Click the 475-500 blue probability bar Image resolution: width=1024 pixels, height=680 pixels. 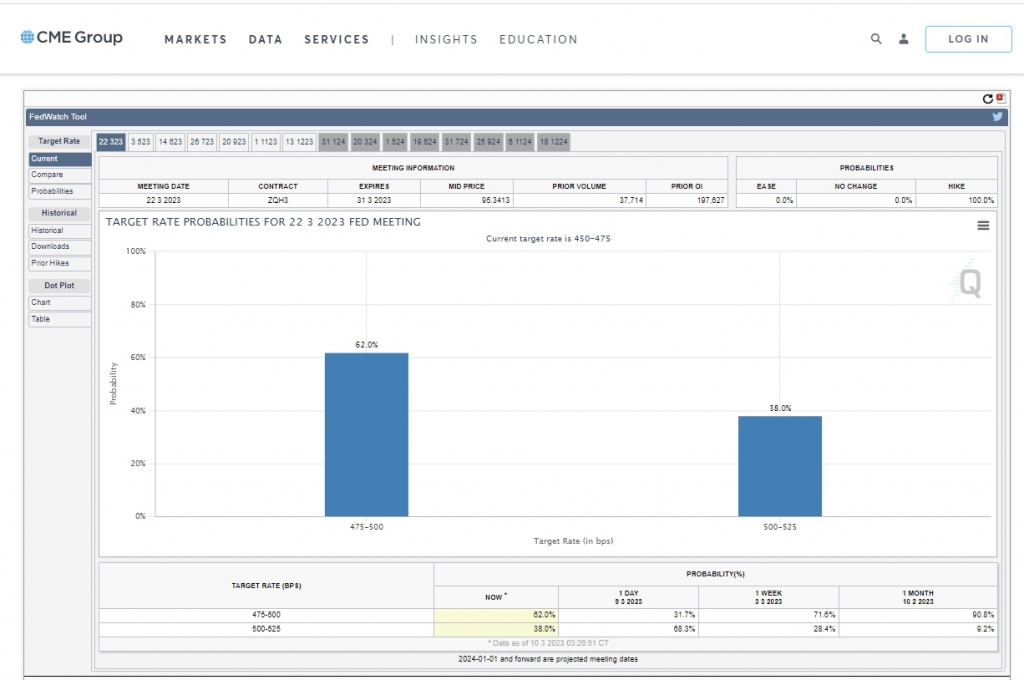point(366,433)
